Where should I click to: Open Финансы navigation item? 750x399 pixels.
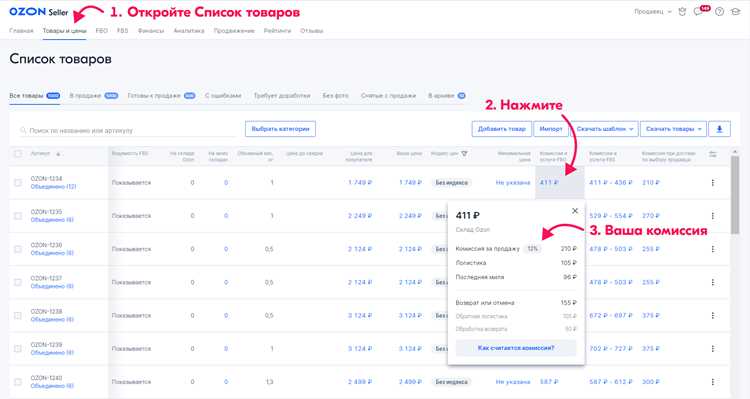151,31
